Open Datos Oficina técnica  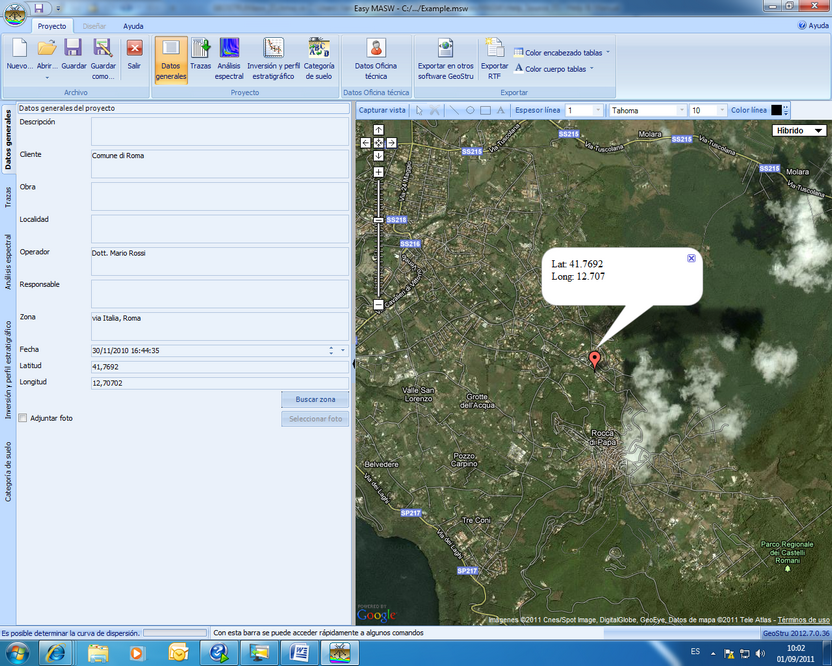click(x=376, y=59)
